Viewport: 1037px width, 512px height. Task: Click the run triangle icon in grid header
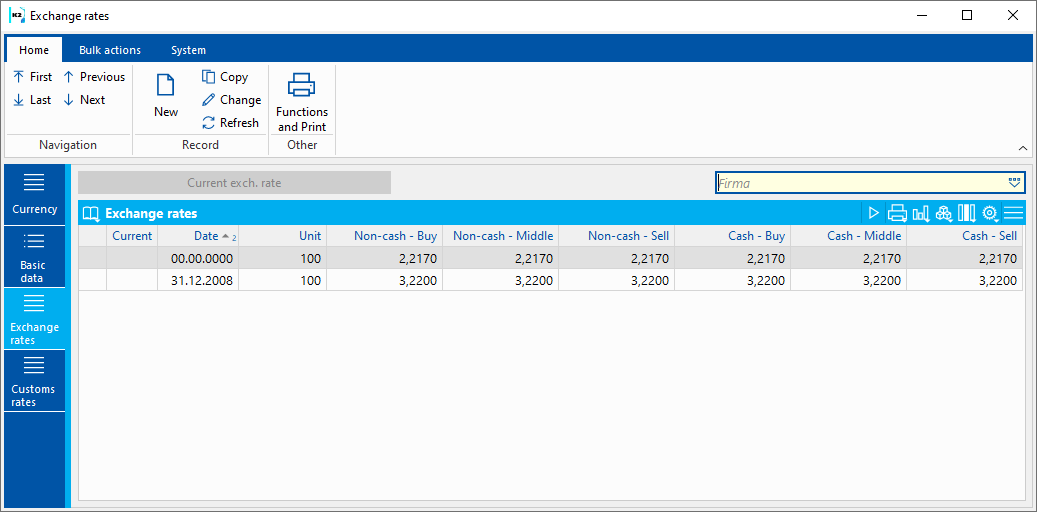pos(874,213)
